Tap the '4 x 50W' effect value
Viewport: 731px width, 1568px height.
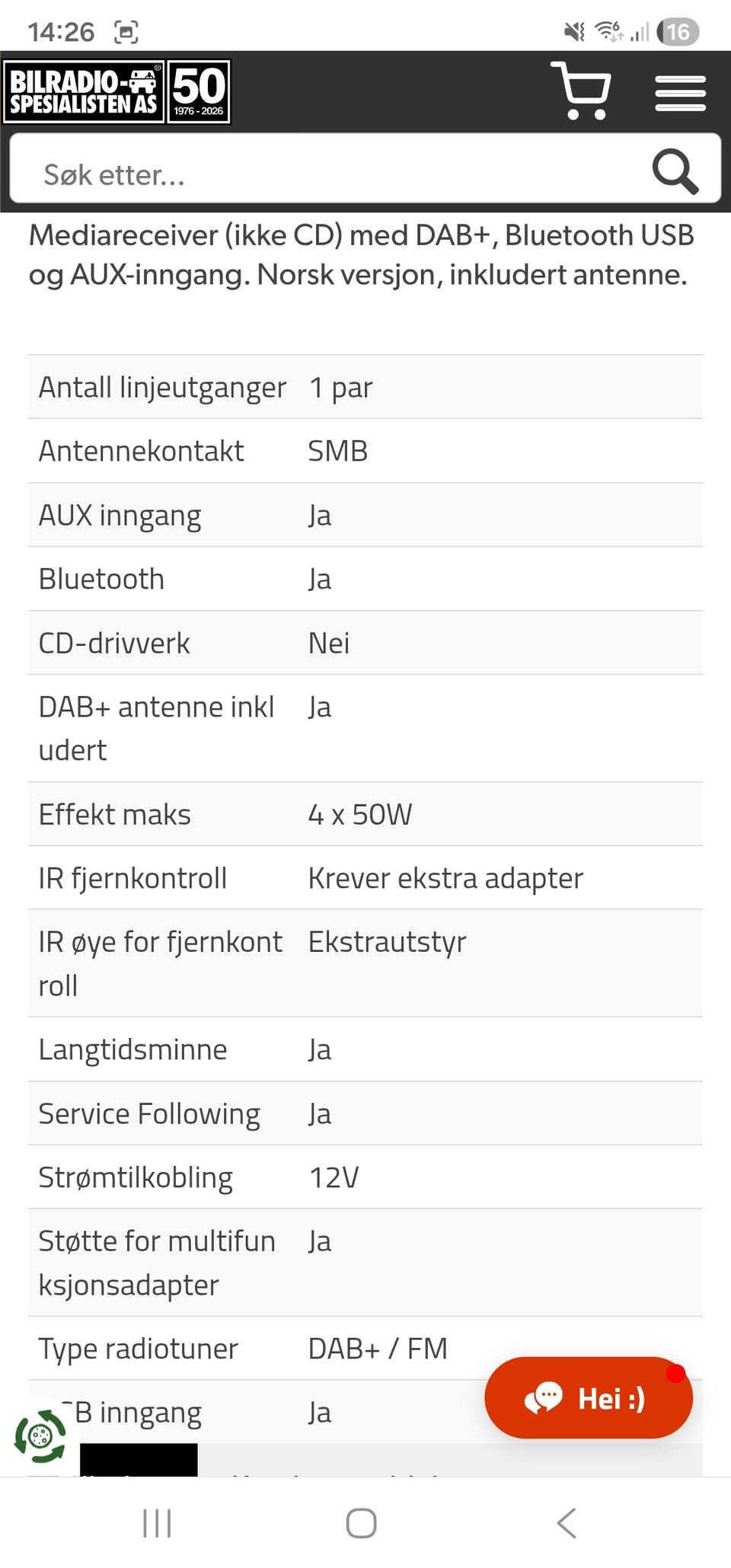(360, 814)
